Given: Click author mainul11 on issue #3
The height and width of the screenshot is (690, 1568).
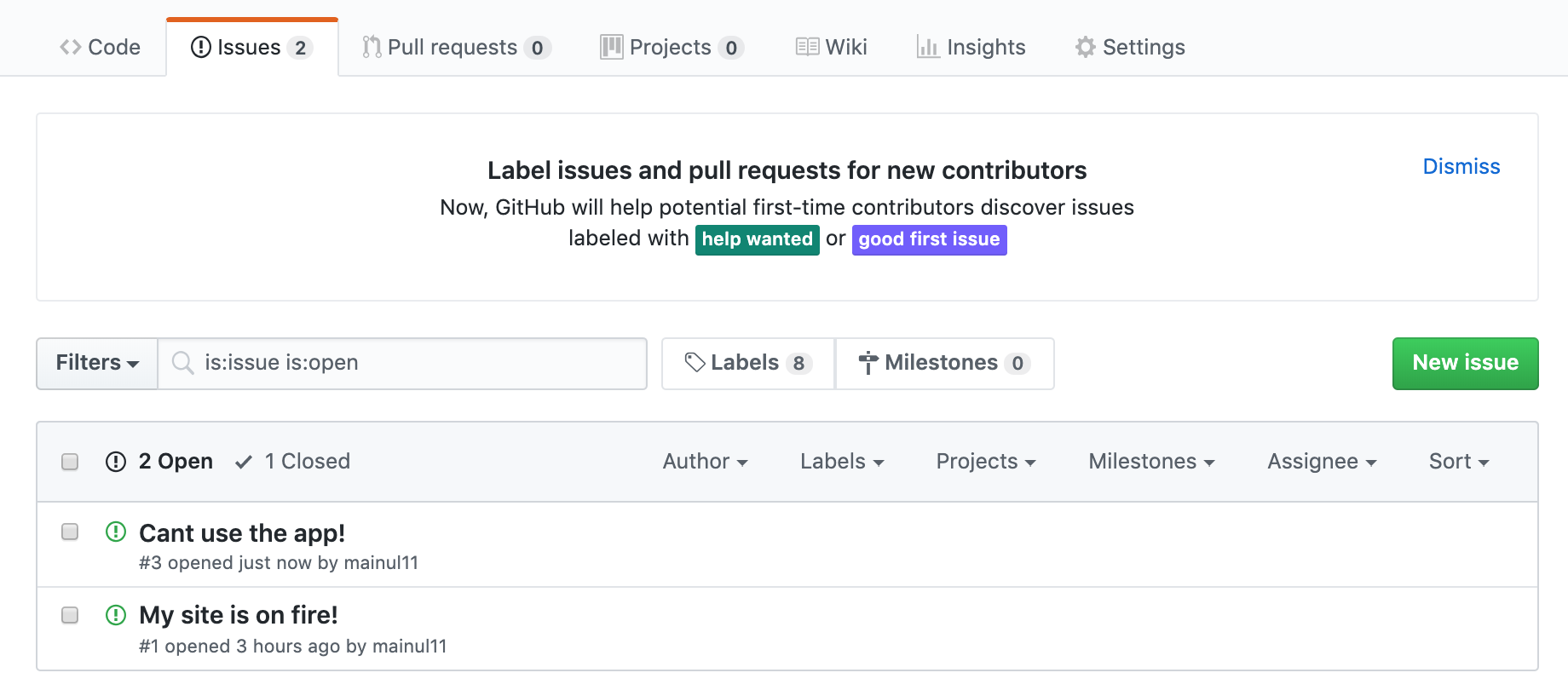Looking at the screenshot, I should point(381,563).
